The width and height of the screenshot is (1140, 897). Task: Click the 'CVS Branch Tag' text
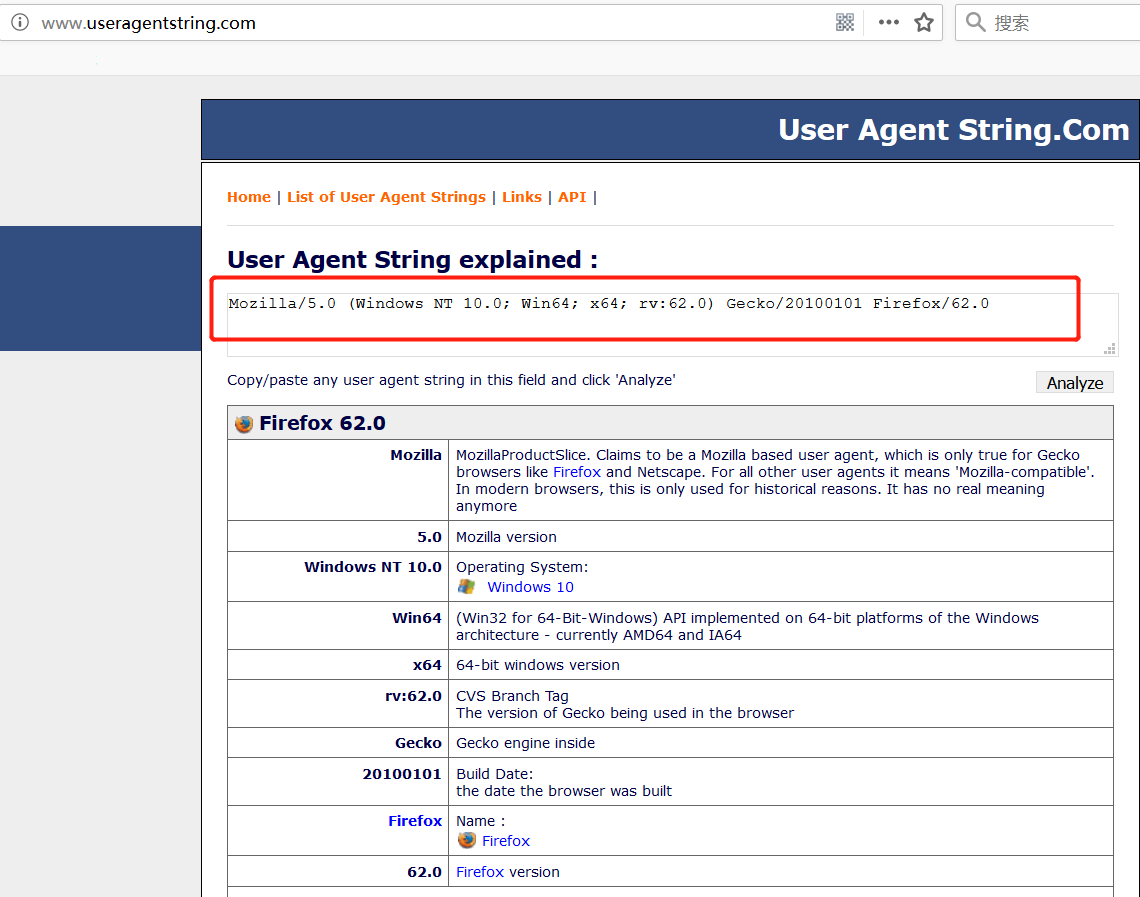coord(513,696)
